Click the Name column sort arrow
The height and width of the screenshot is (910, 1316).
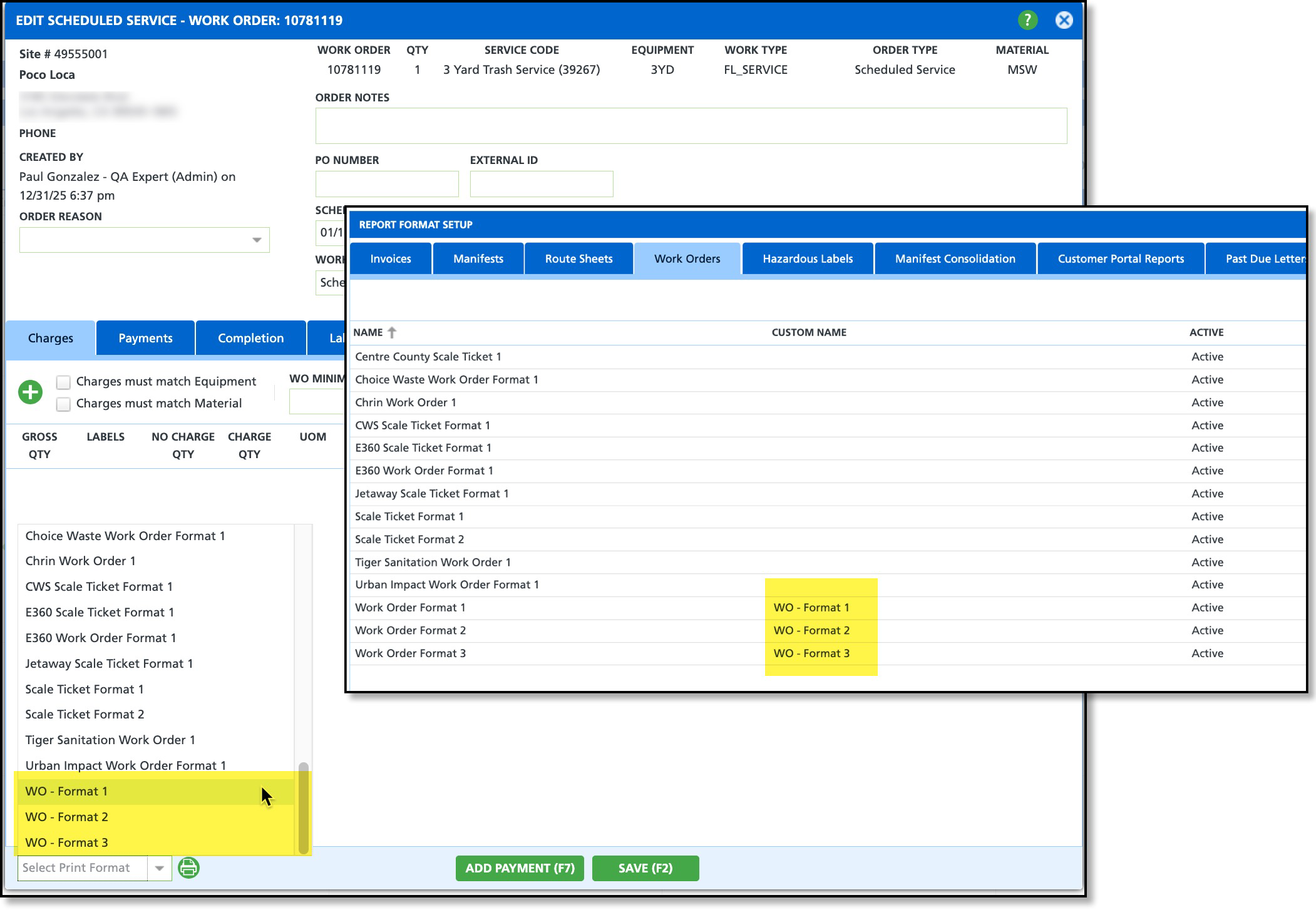[x=392, y=332]
